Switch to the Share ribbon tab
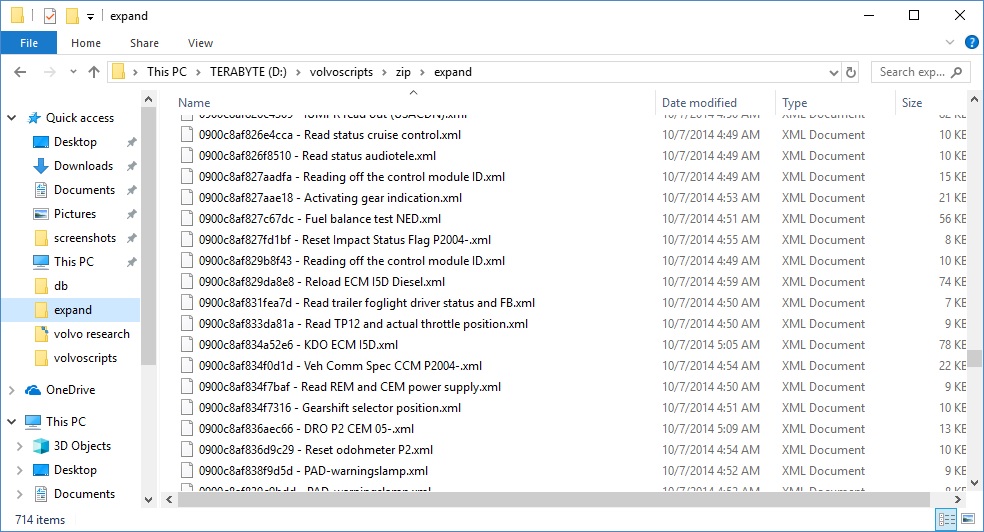The height and width of the screenshot is (532, 984). click(x=144, y=43)
